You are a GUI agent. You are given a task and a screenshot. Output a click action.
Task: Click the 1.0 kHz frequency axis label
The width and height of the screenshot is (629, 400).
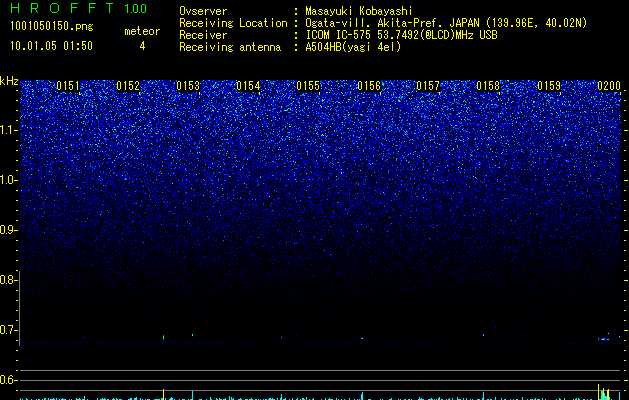(8, 180)
